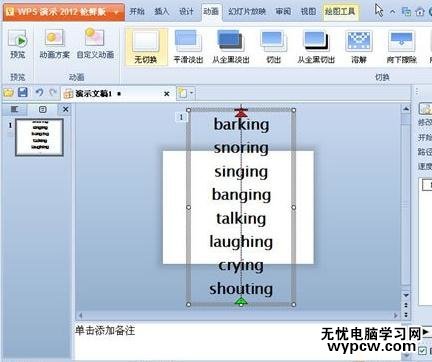The height and width of the screenshot is (362, 432).
Task: Click the home icon at top right
Action: [x=420, y=12]
